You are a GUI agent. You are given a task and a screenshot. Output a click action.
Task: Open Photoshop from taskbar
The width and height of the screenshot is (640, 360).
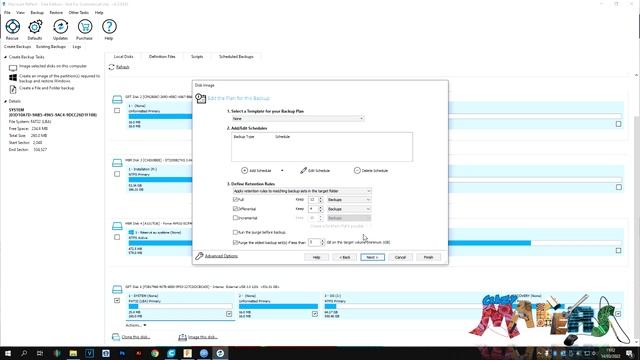click(122, 353)
